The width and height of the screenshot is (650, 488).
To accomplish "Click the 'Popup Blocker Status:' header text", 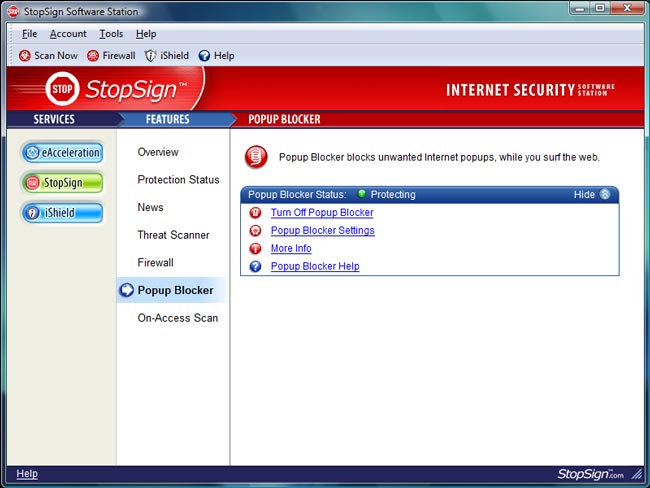I will click(x=297, y=194).
